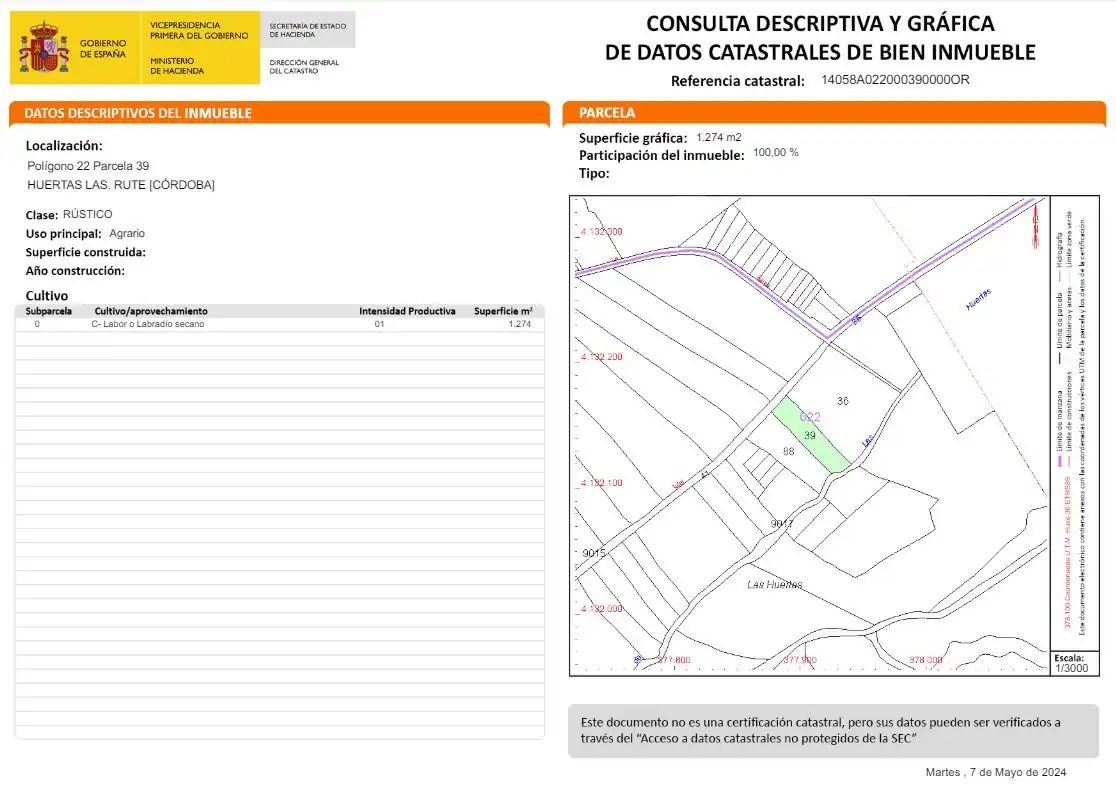The height and width of the screenshot is (788, 1116).
Task: Click 'Localización:' label
Action: point(64,146)
